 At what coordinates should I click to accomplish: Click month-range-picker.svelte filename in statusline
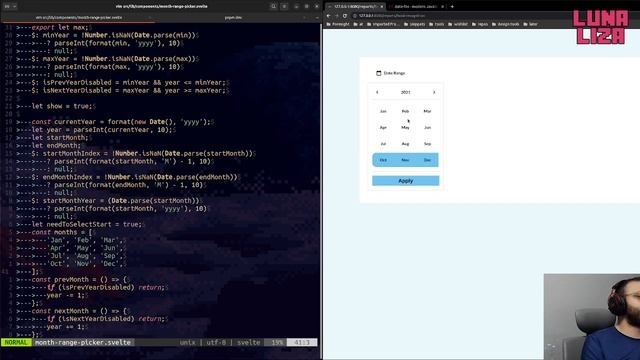[x=83, y=342]
